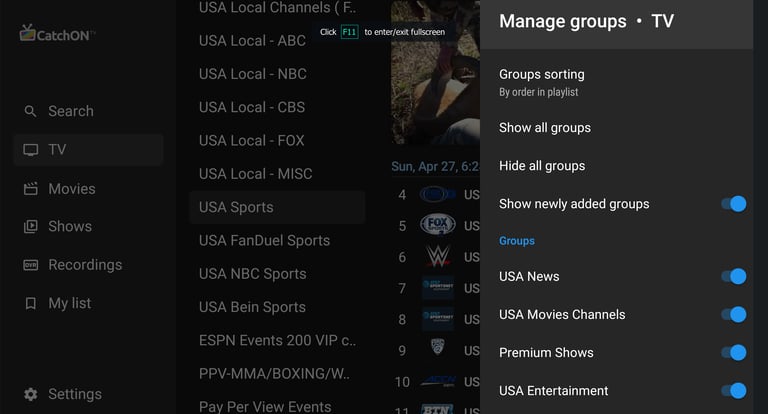This screenshot has width=768, height=414.
Task: Click the Manage groups TV title
Action: [586, 22]
